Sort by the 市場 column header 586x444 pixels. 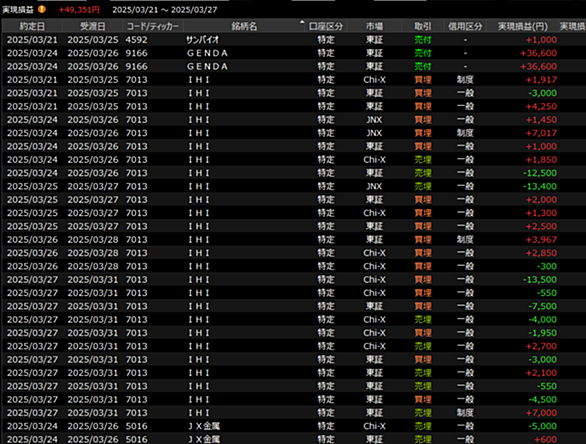tap(374, 26)
